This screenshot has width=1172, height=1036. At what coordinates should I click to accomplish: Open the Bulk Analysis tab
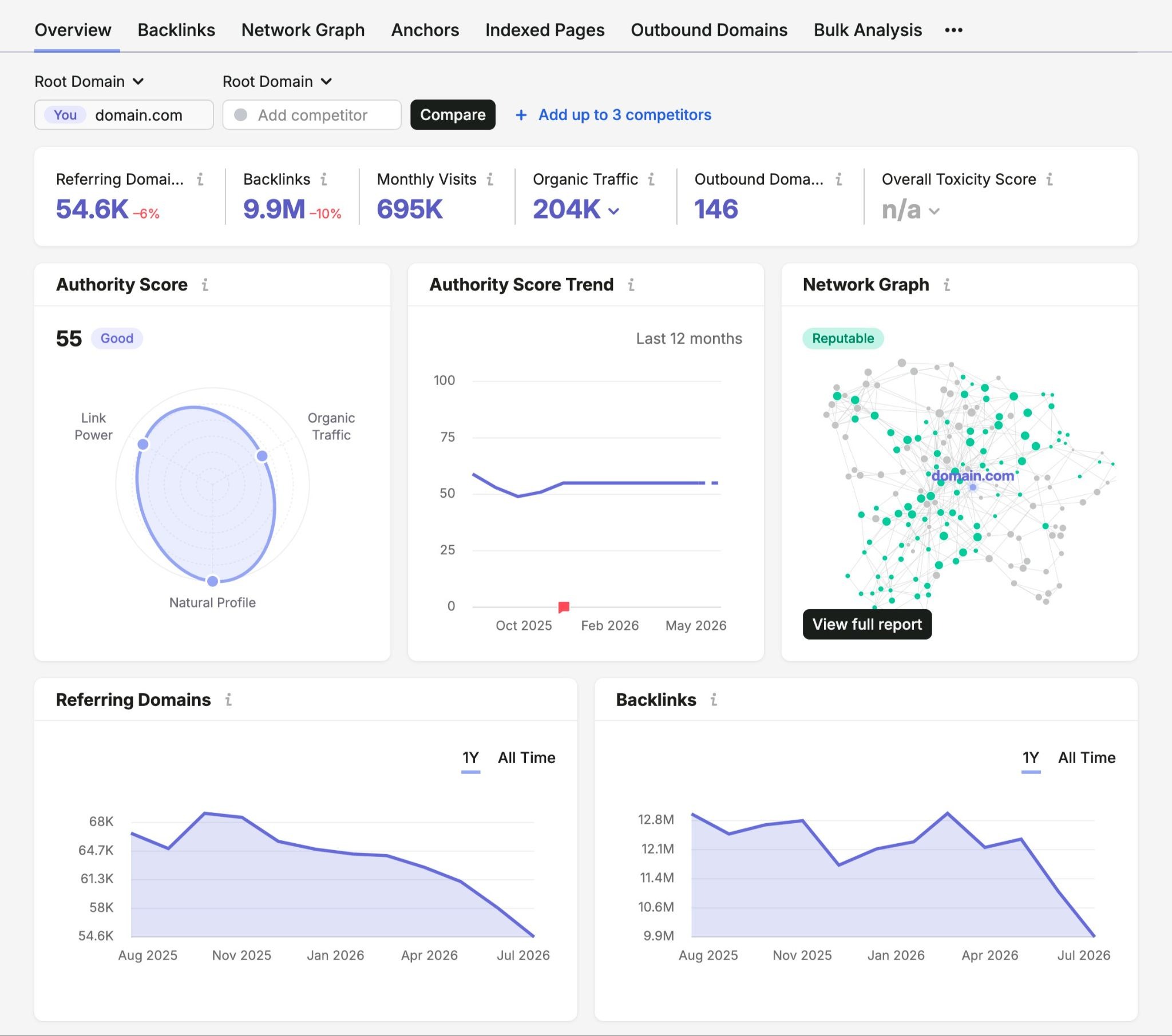point(868,30)
